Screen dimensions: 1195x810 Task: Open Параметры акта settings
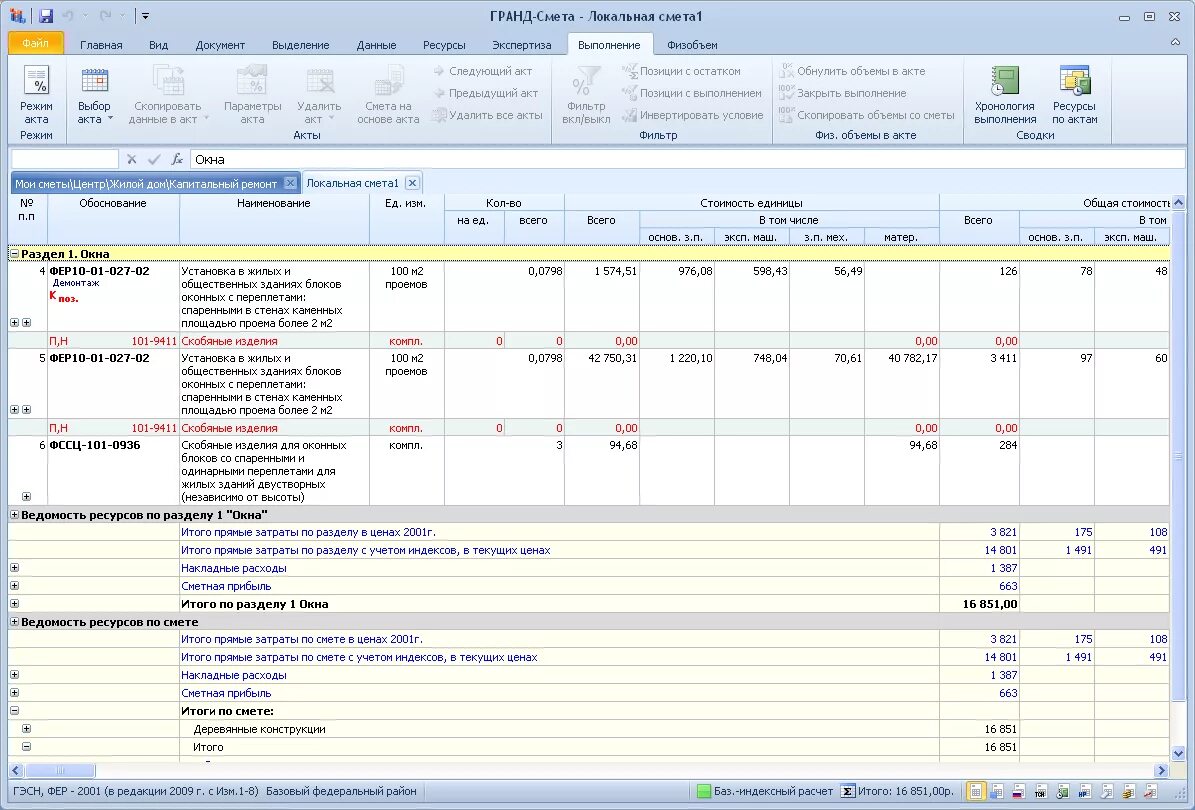coord(252,82)
